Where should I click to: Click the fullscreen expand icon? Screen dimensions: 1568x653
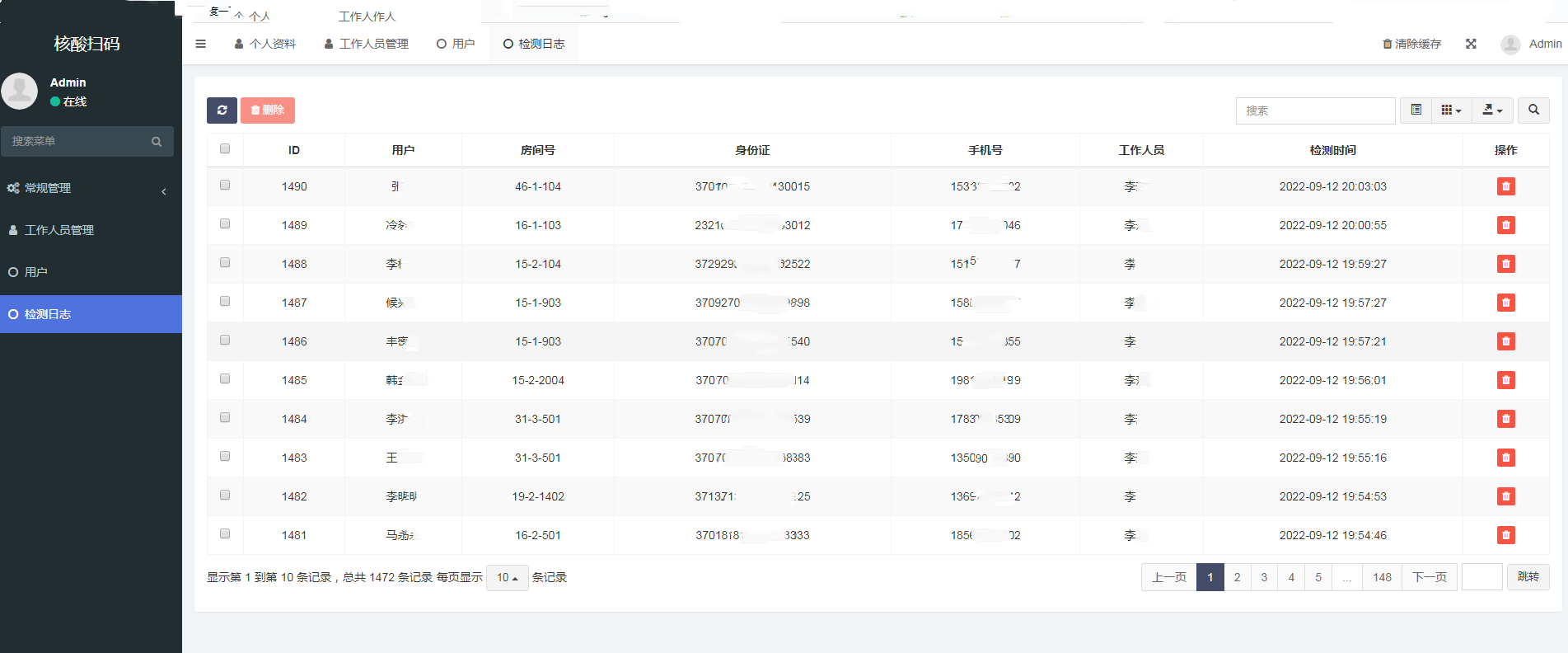[x=1471, y=44]
